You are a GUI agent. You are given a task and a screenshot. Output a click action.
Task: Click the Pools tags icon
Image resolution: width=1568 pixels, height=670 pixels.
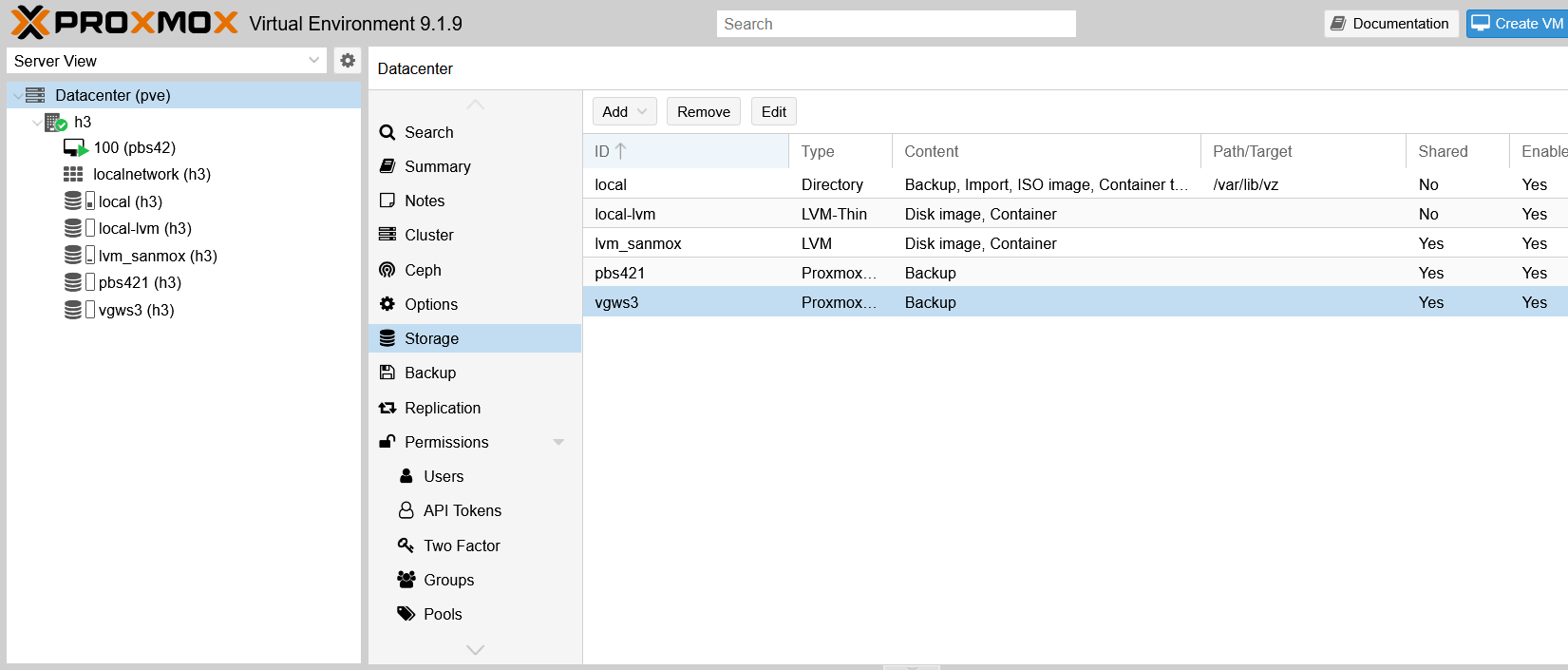tap(406, 614)
